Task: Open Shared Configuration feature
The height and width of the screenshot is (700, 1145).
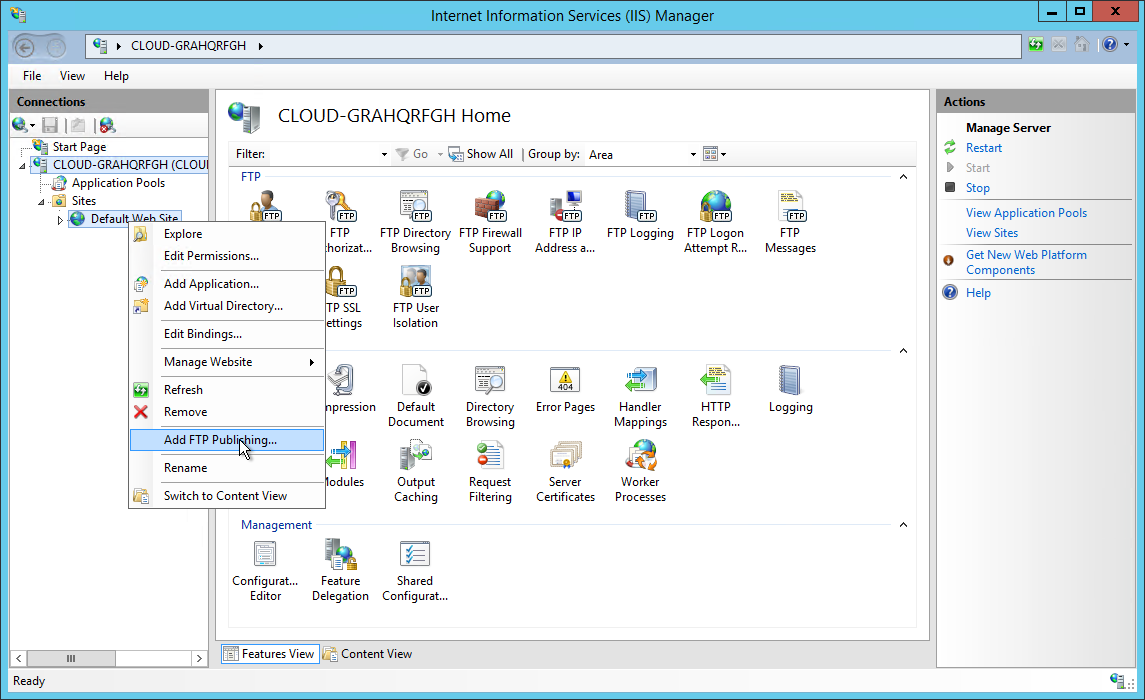Action: 415,571
